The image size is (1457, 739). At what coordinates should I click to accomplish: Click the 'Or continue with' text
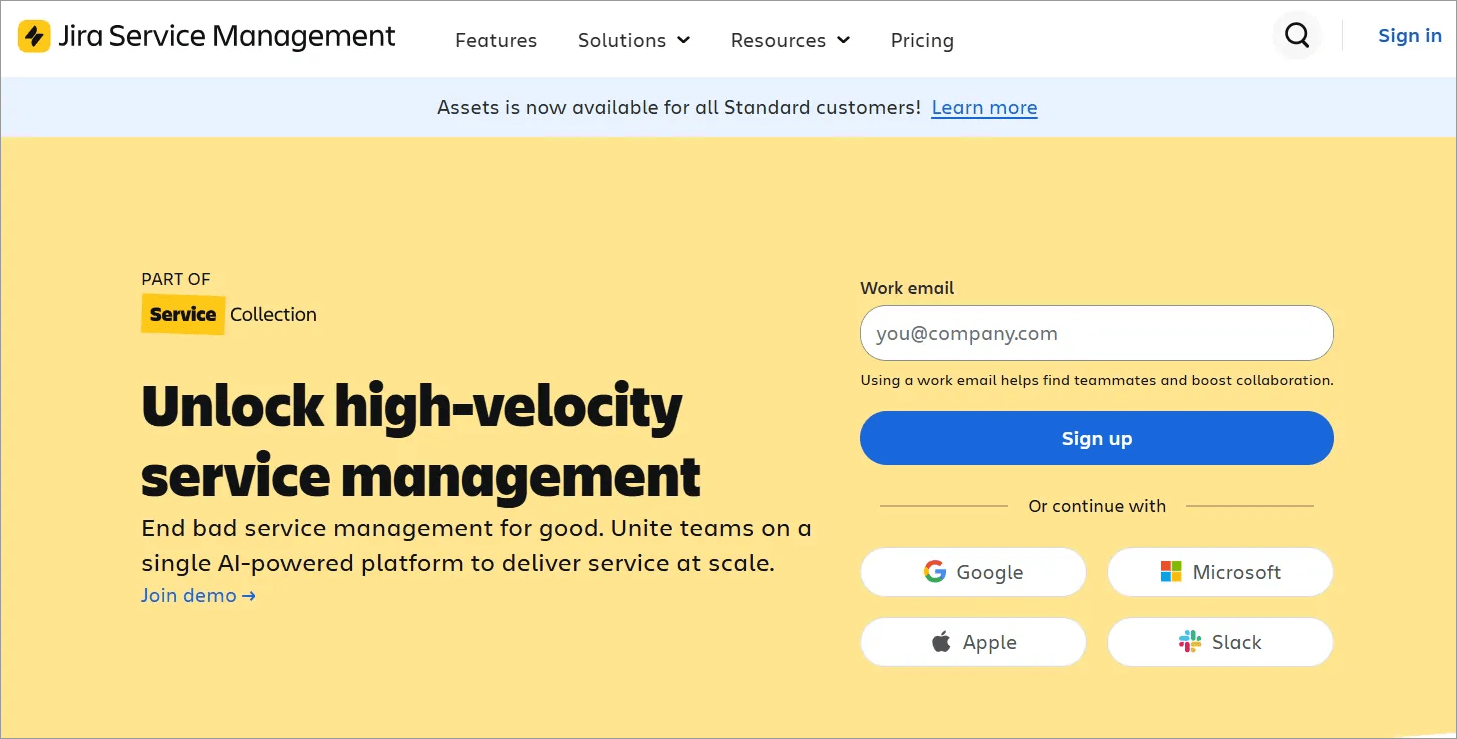point(1097,506)
